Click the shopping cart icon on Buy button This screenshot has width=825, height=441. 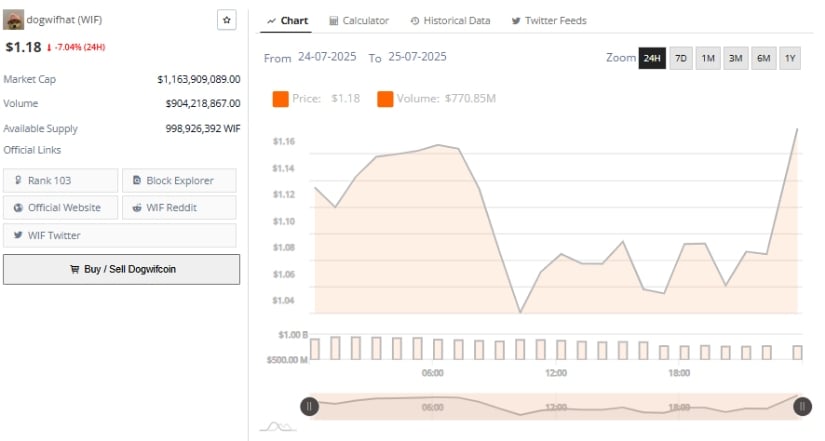point(75,269)
